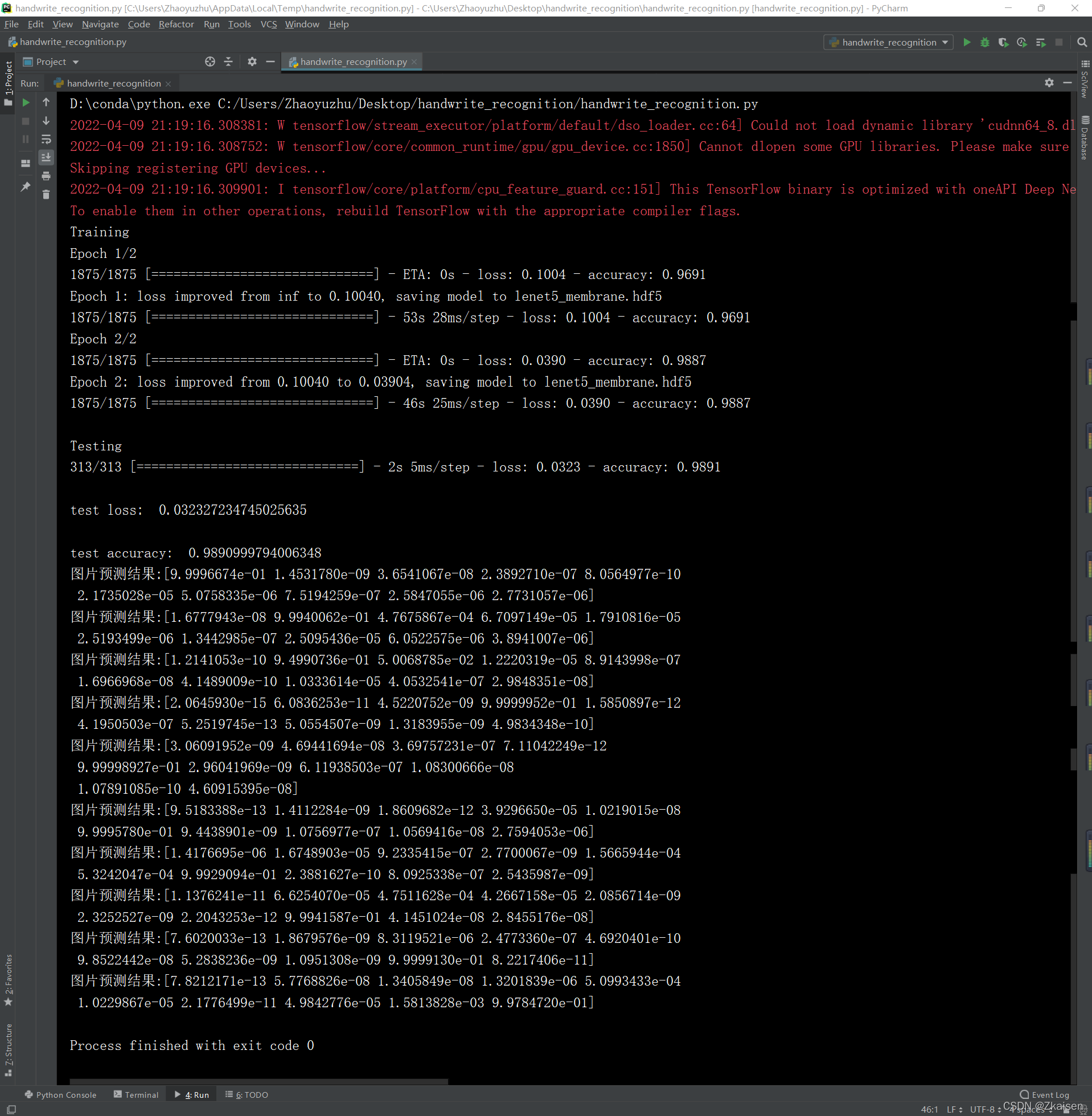
Task: Open Project panel settings gear
Action: coord(252,62)
